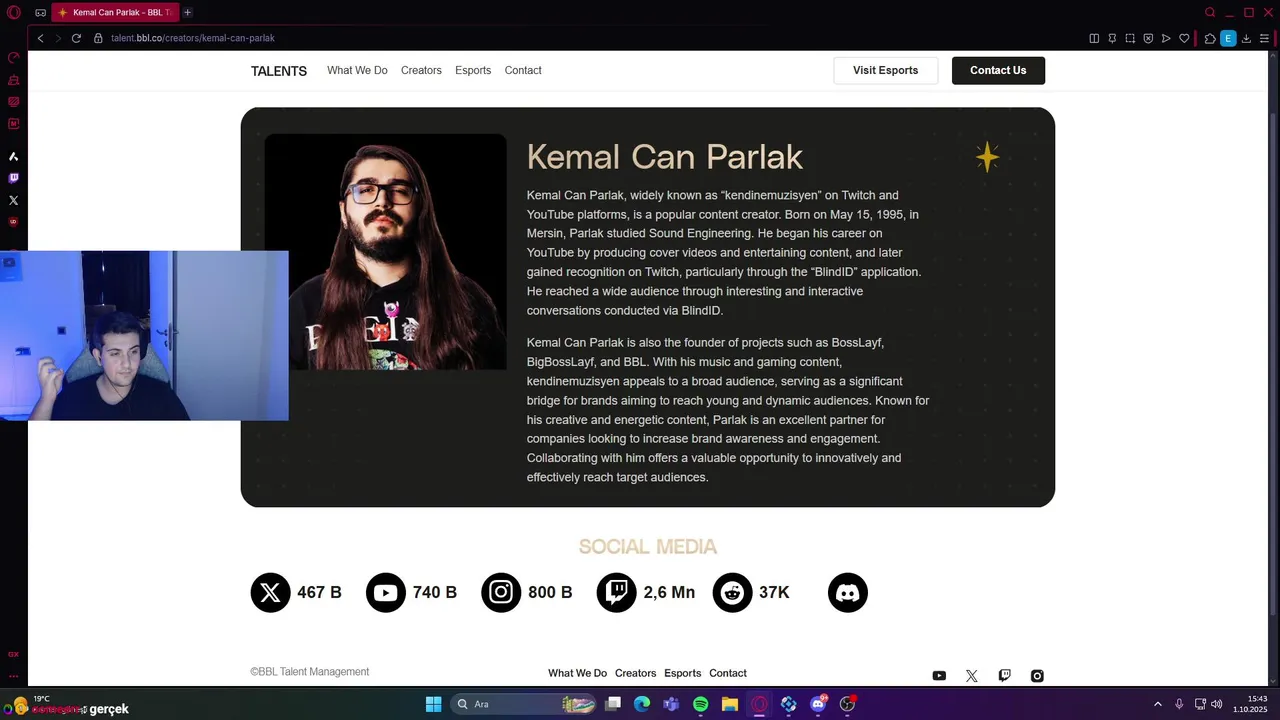
Task: Open Easy Setup sliders icon
Action: (1264, 38)
